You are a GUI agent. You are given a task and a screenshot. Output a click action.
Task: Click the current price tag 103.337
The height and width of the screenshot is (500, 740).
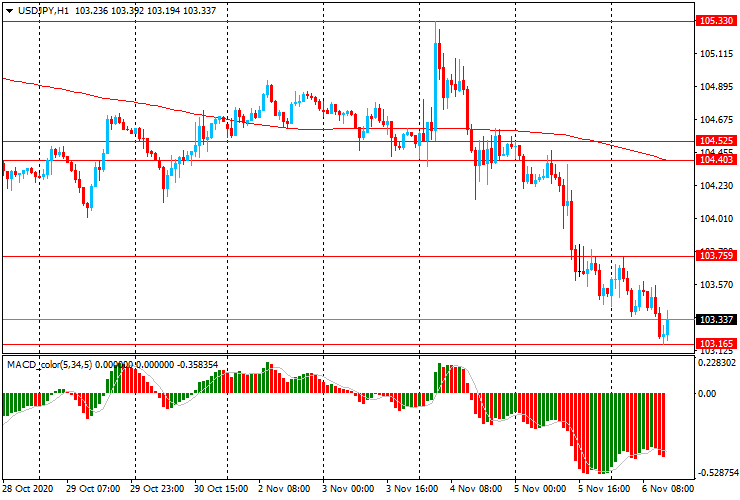(x=716, y=320)
